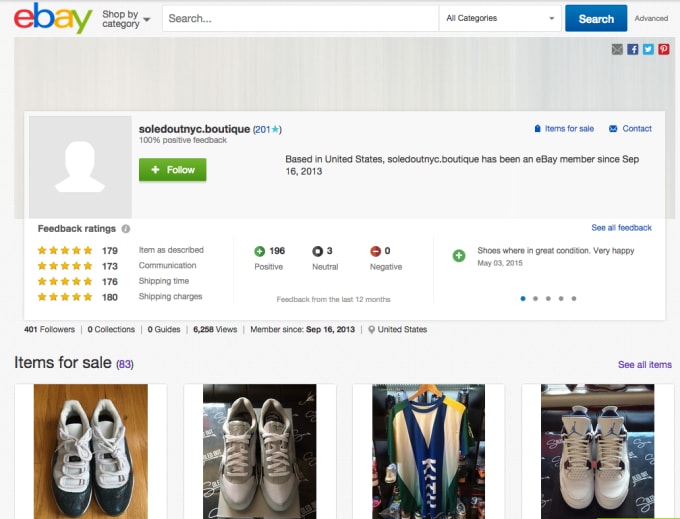680x519 pixels.
Task: Click the Neutral feedback icon
Action: point(317,251)
